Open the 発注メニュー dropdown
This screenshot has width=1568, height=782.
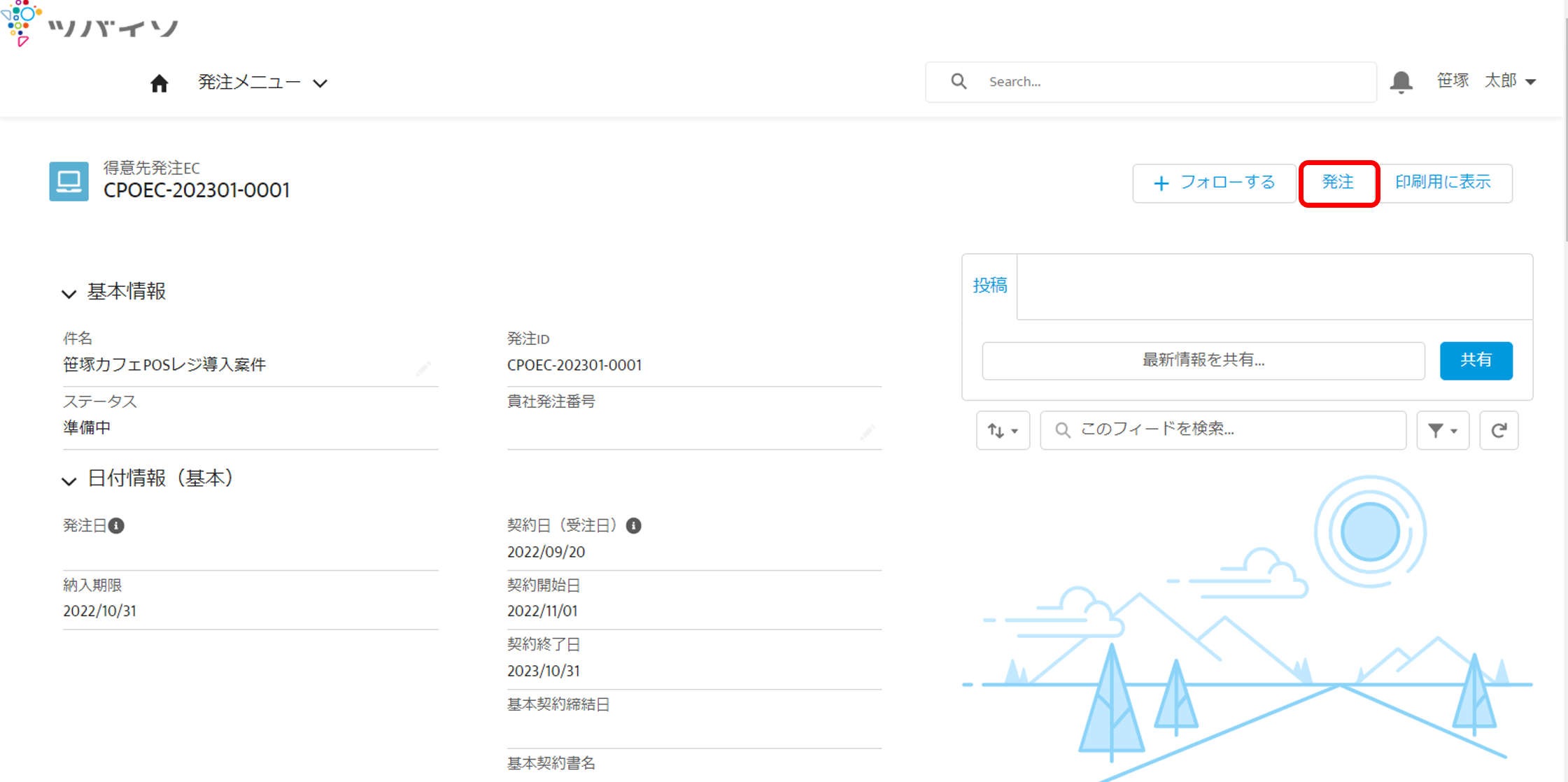[x=263, y=83]
